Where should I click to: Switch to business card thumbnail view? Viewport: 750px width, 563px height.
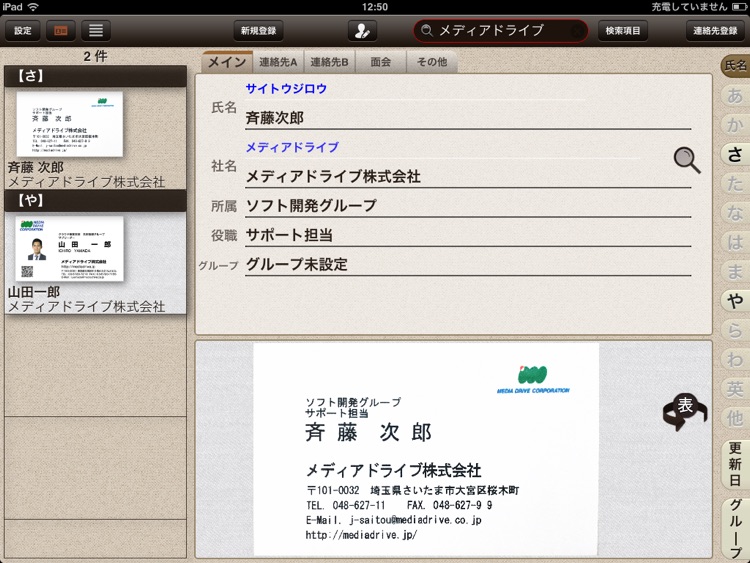click(61, 31)
